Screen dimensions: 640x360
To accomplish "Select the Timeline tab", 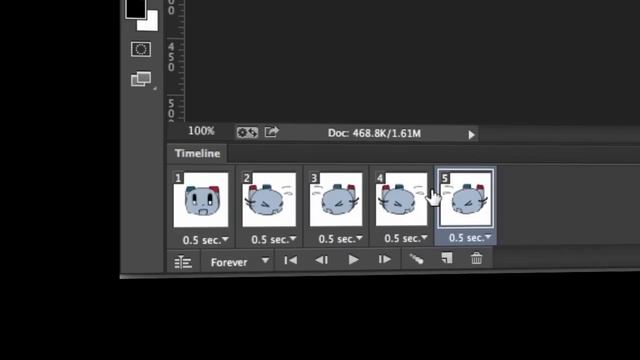I will (x=197, y=153).
